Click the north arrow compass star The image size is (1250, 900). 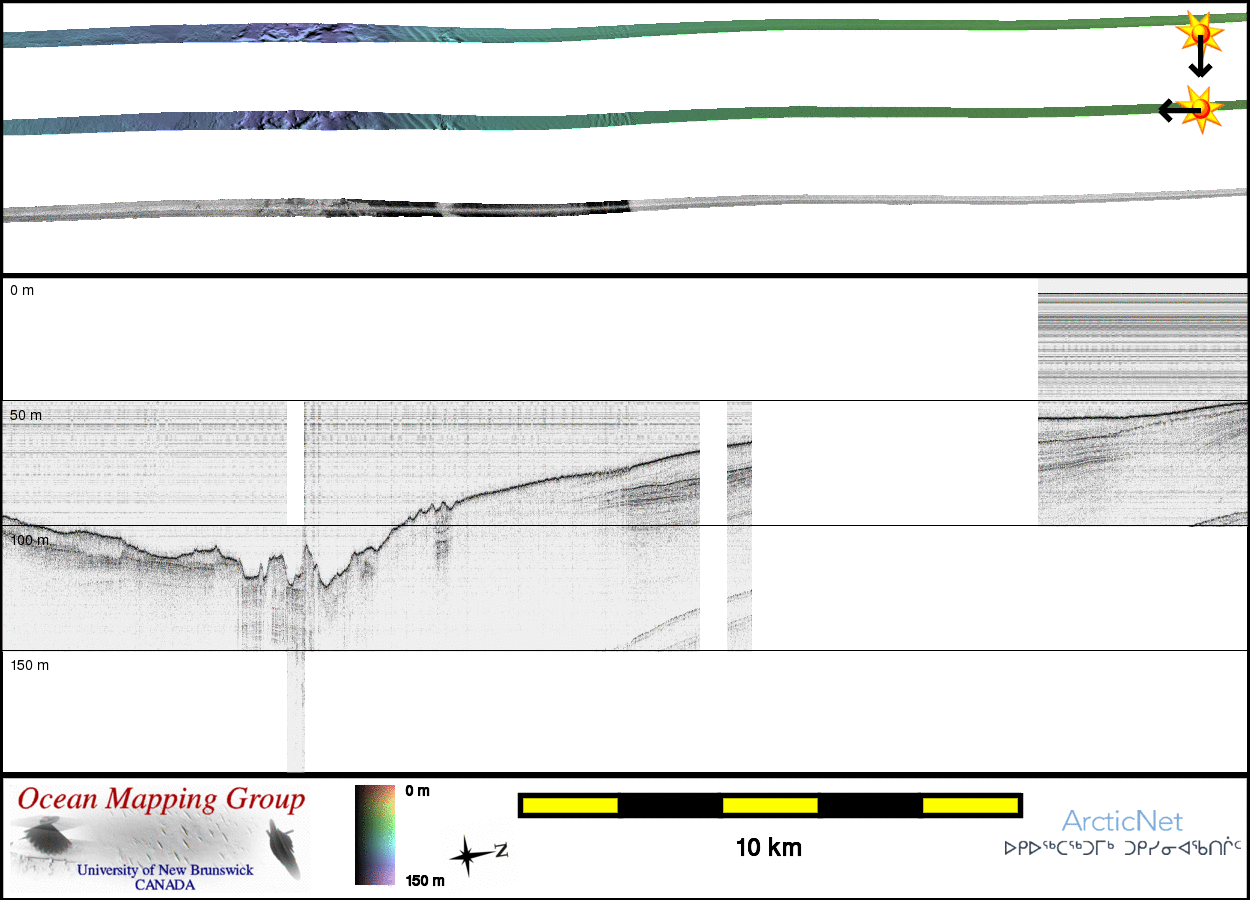(x=467, y=856)
